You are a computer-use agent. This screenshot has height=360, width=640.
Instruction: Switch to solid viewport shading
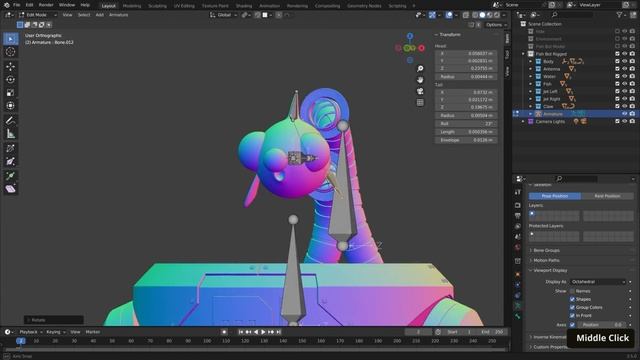(x=482, y=15)
